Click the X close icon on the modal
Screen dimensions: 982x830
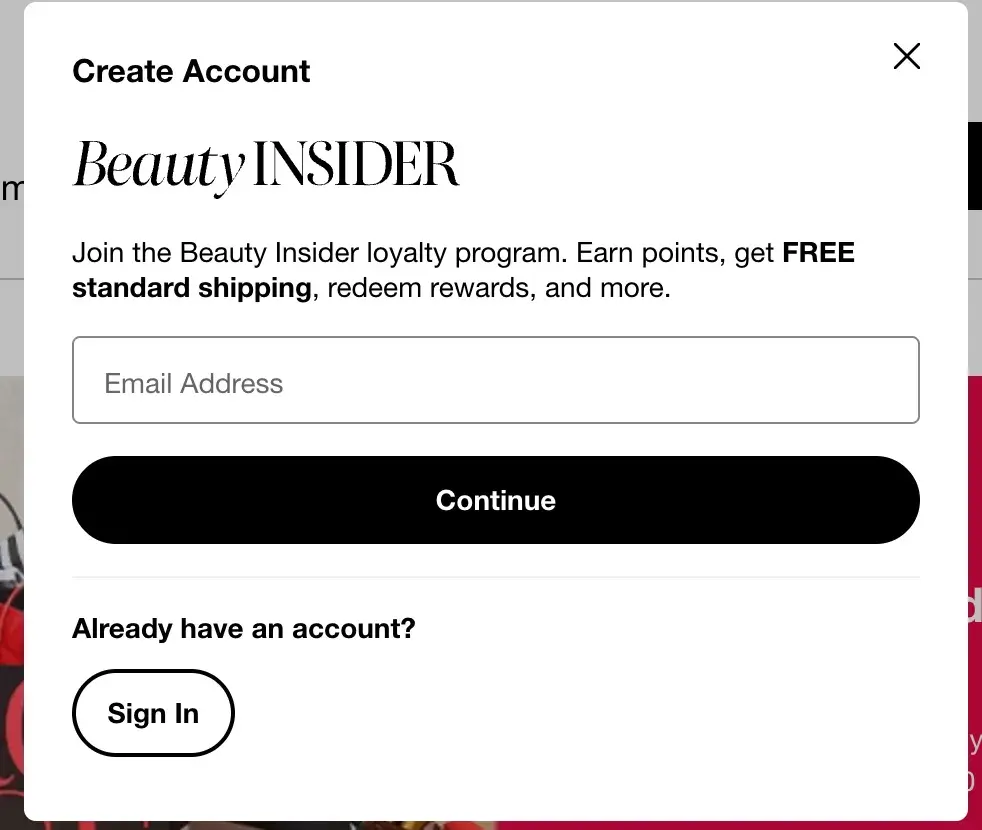pyautogui.click(x=906, y=57)
